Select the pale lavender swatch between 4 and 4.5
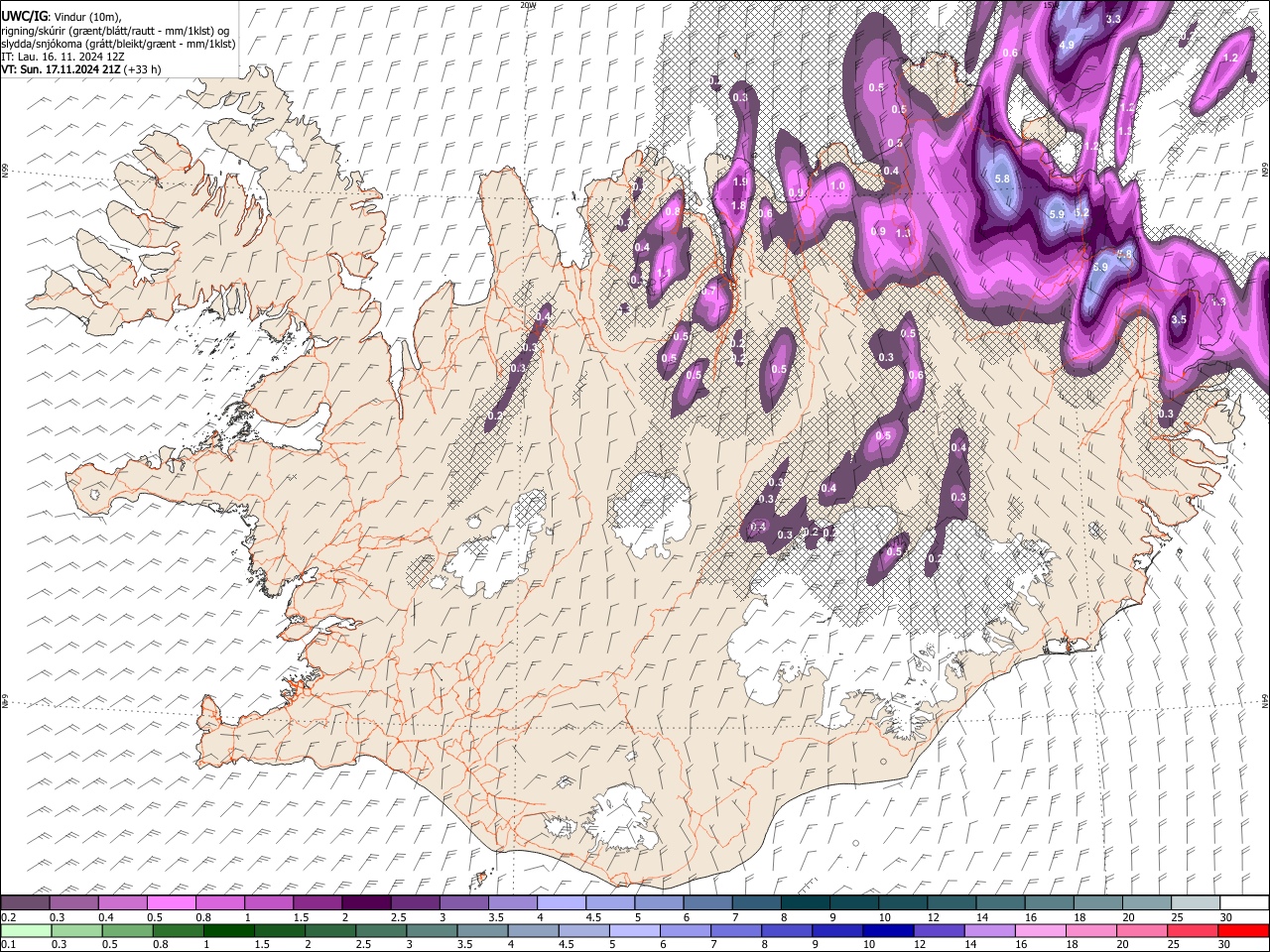Screen dimensions: 1270x952 pyautogui.click(x=562, y=903)
